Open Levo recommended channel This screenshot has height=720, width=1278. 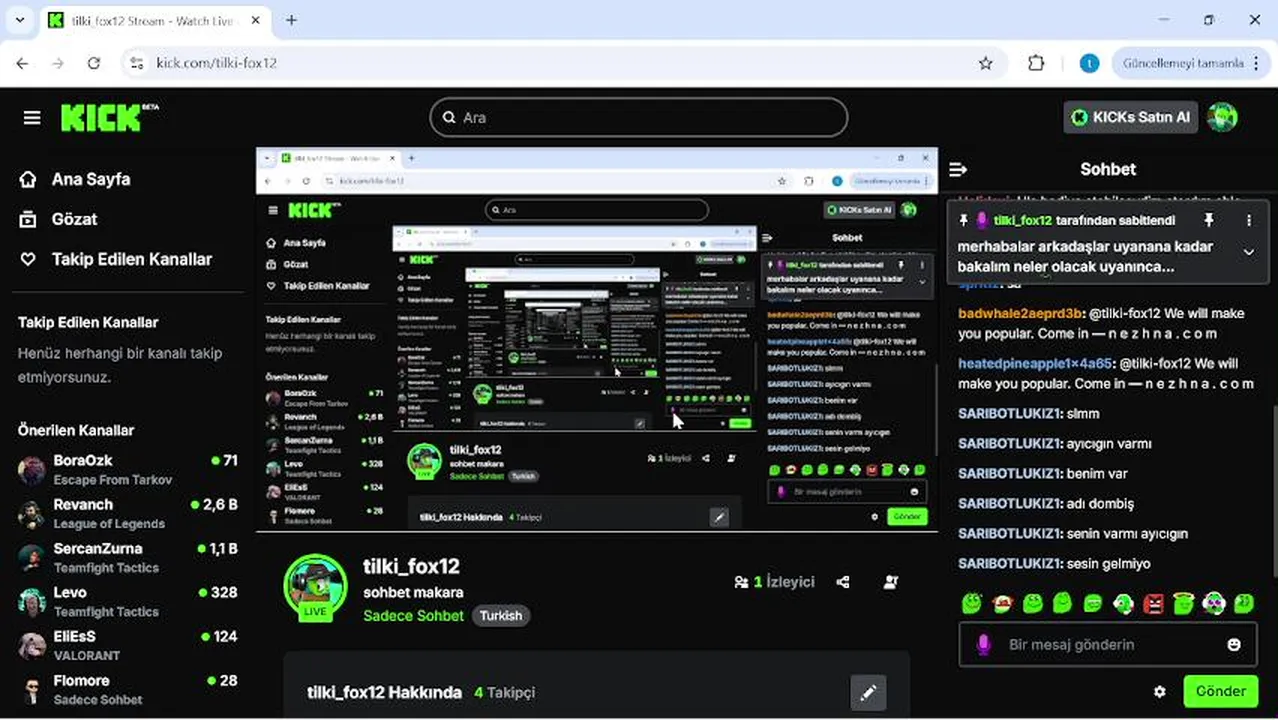tap(128, 601)
